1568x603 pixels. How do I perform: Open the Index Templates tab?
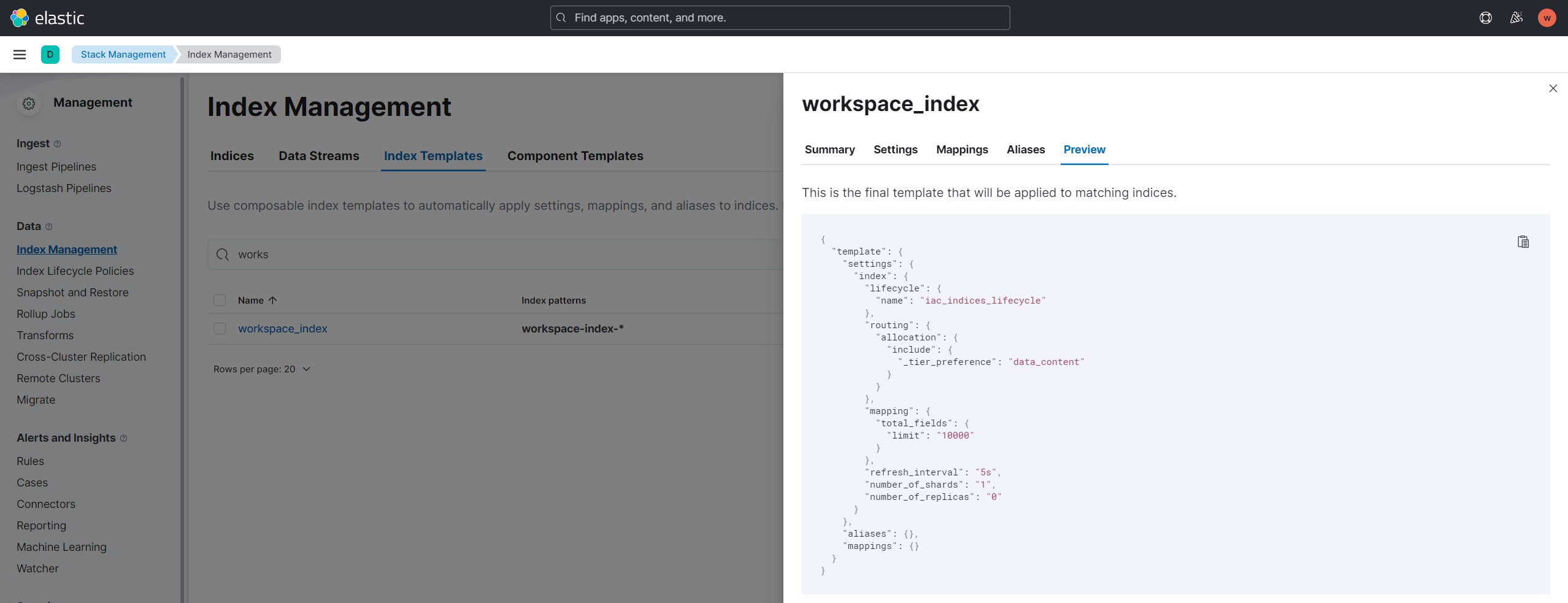click(433, 156)
